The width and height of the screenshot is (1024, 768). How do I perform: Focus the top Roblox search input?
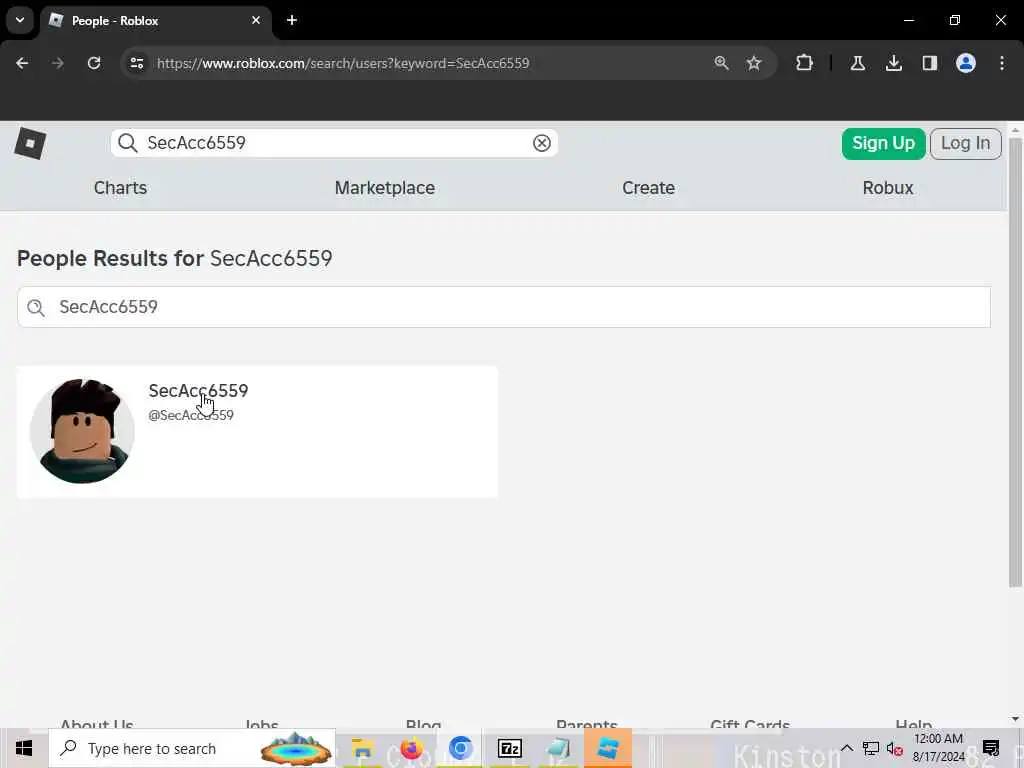334,143
